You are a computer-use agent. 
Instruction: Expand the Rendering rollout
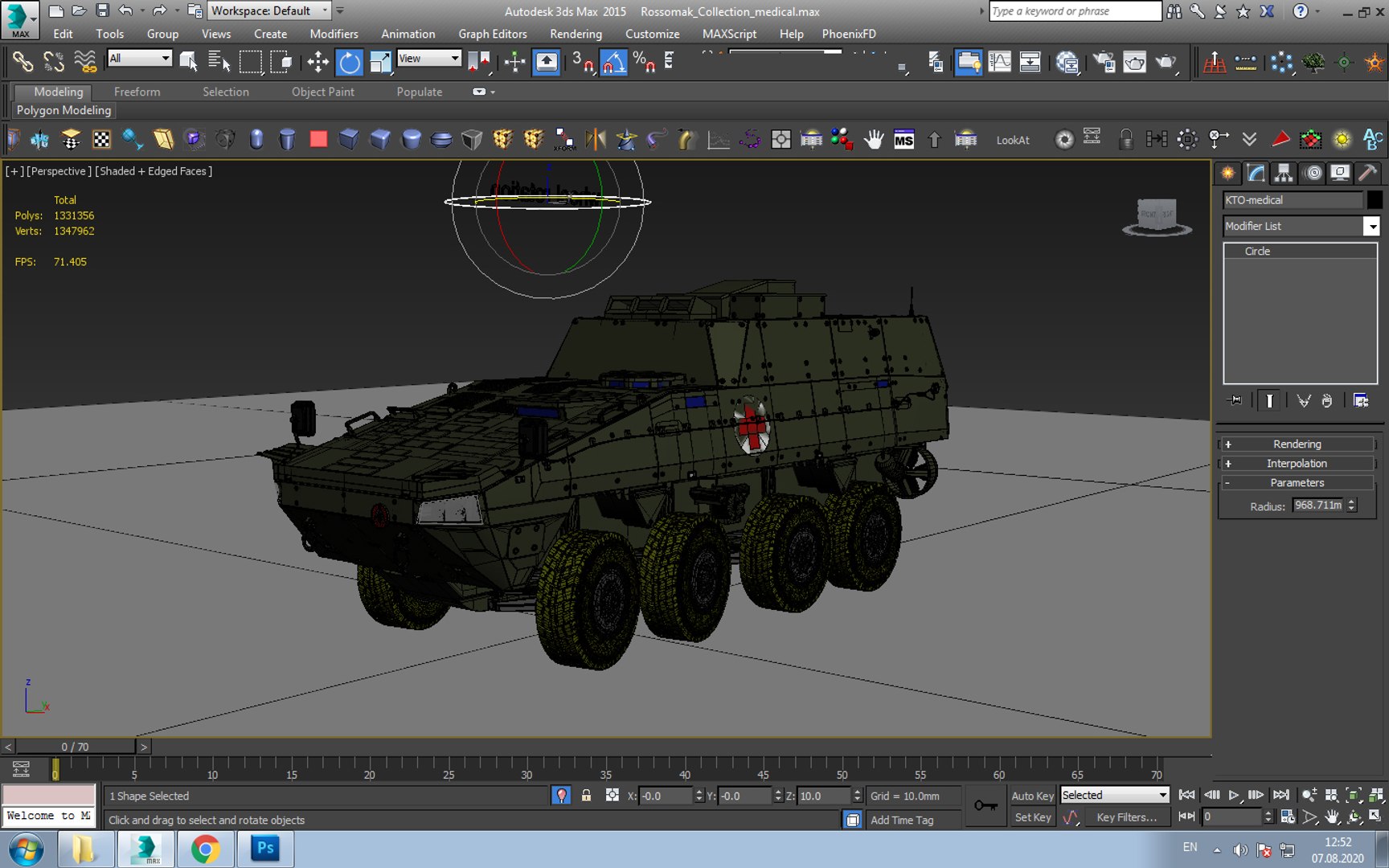1297,444
